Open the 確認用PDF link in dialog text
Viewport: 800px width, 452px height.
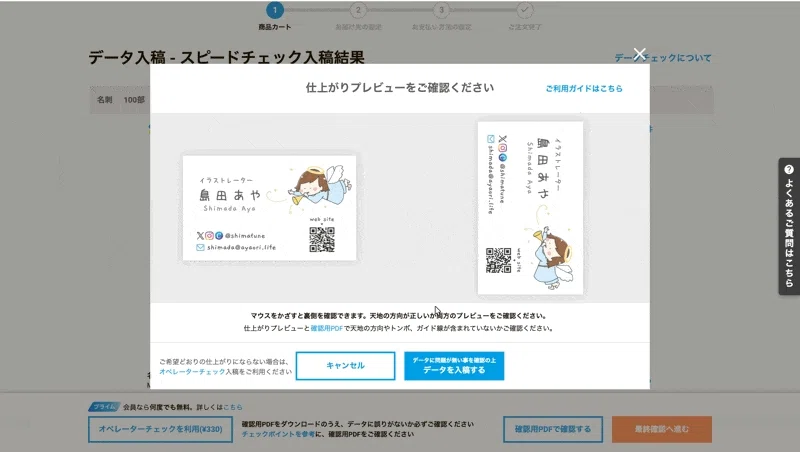click(327, 329)
